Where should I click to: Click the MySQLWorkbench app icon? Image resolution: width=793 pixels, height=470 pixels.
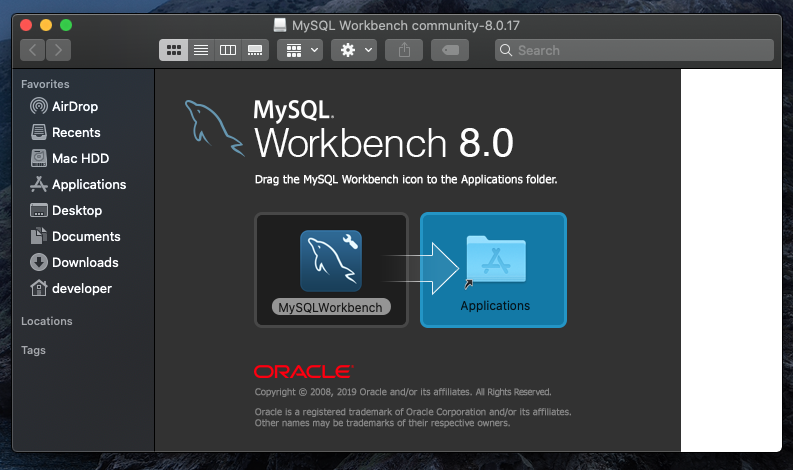coord(331,261)
